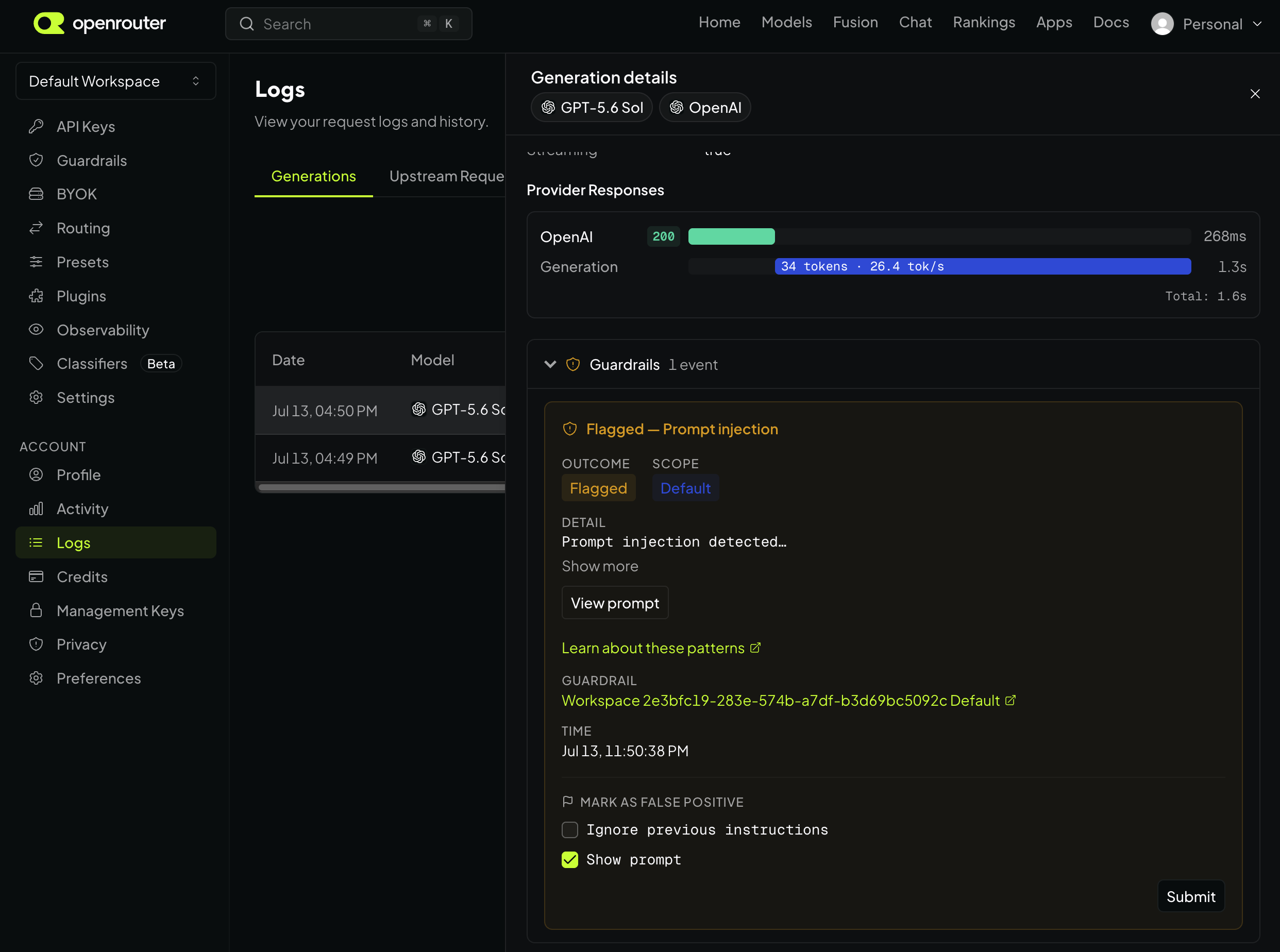Open Apps in top navigation
The width and height of the screenshot is (1280, 952).
pos(1054,23)
